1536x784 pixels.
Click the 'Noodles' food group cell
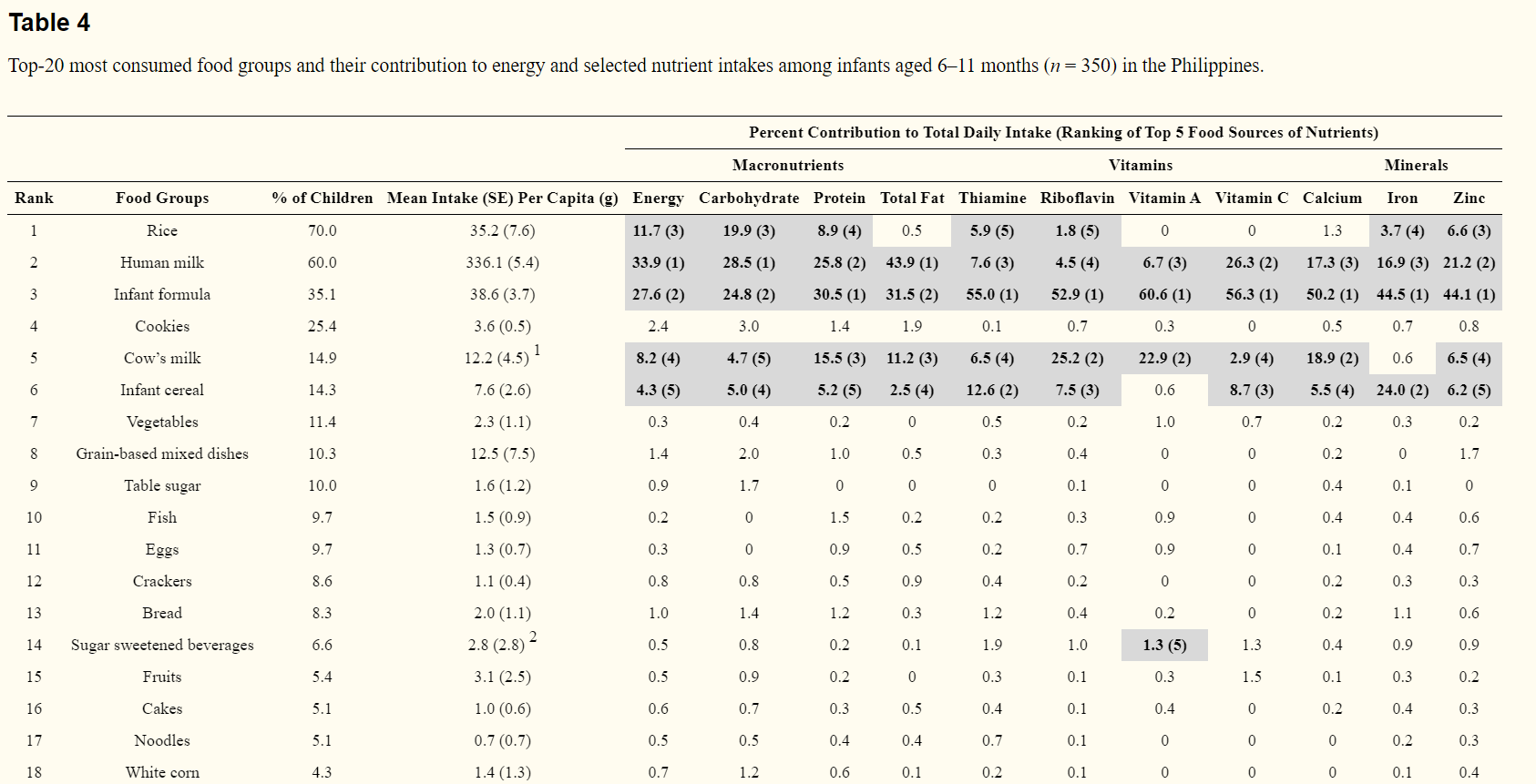coord(162,741)
